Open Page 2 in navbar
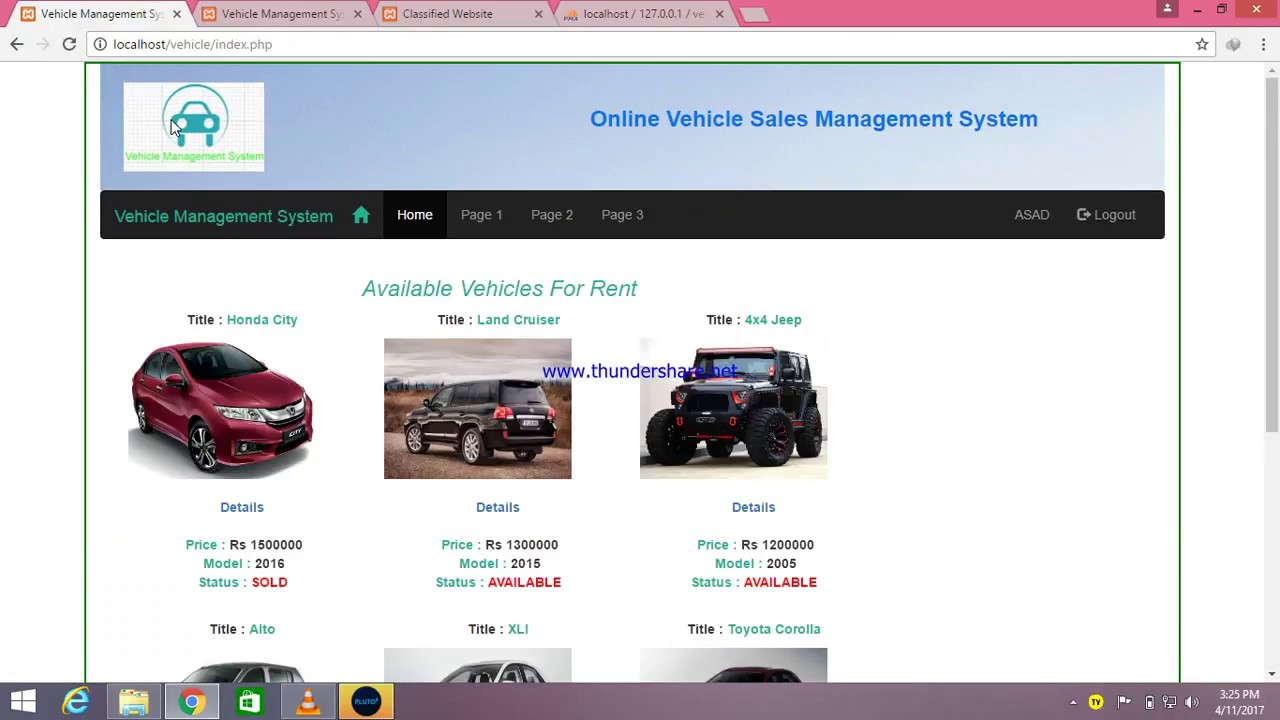 click(552, 215)
